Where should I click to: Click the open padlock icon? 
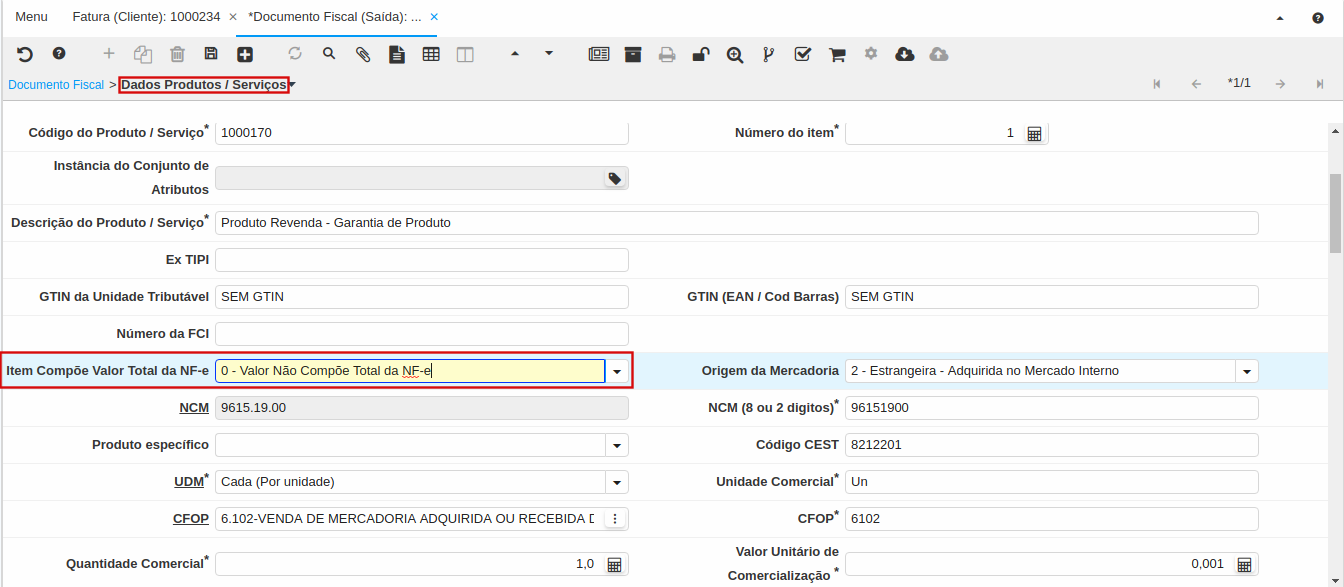pos(702,55)
